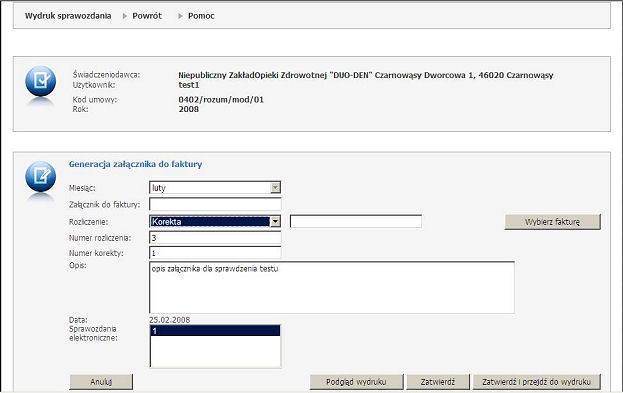Click the Anuluj button

(101, 382)
